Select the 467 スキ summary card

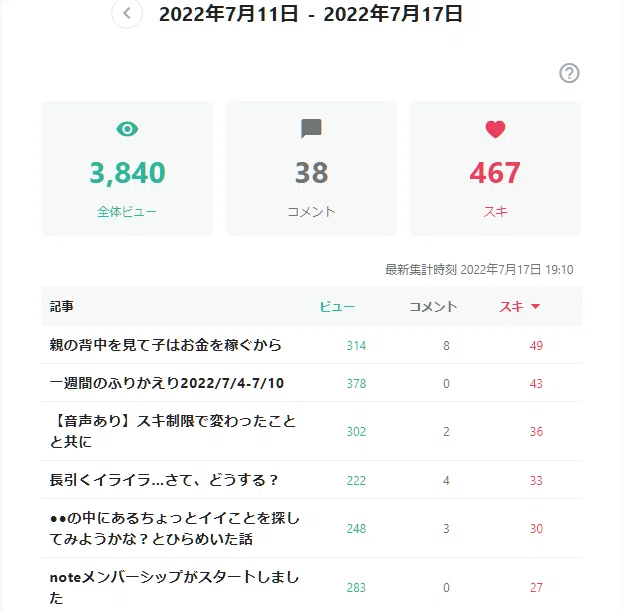coord(495,168)
